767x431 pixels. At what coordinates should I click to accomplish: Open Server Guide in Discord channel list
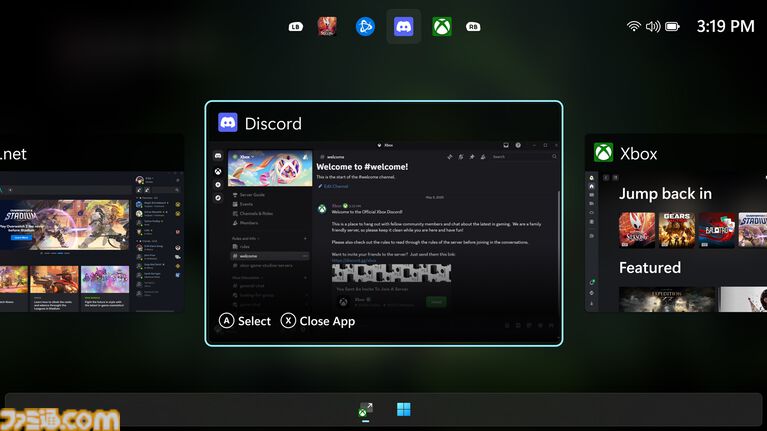pos(248,195)
